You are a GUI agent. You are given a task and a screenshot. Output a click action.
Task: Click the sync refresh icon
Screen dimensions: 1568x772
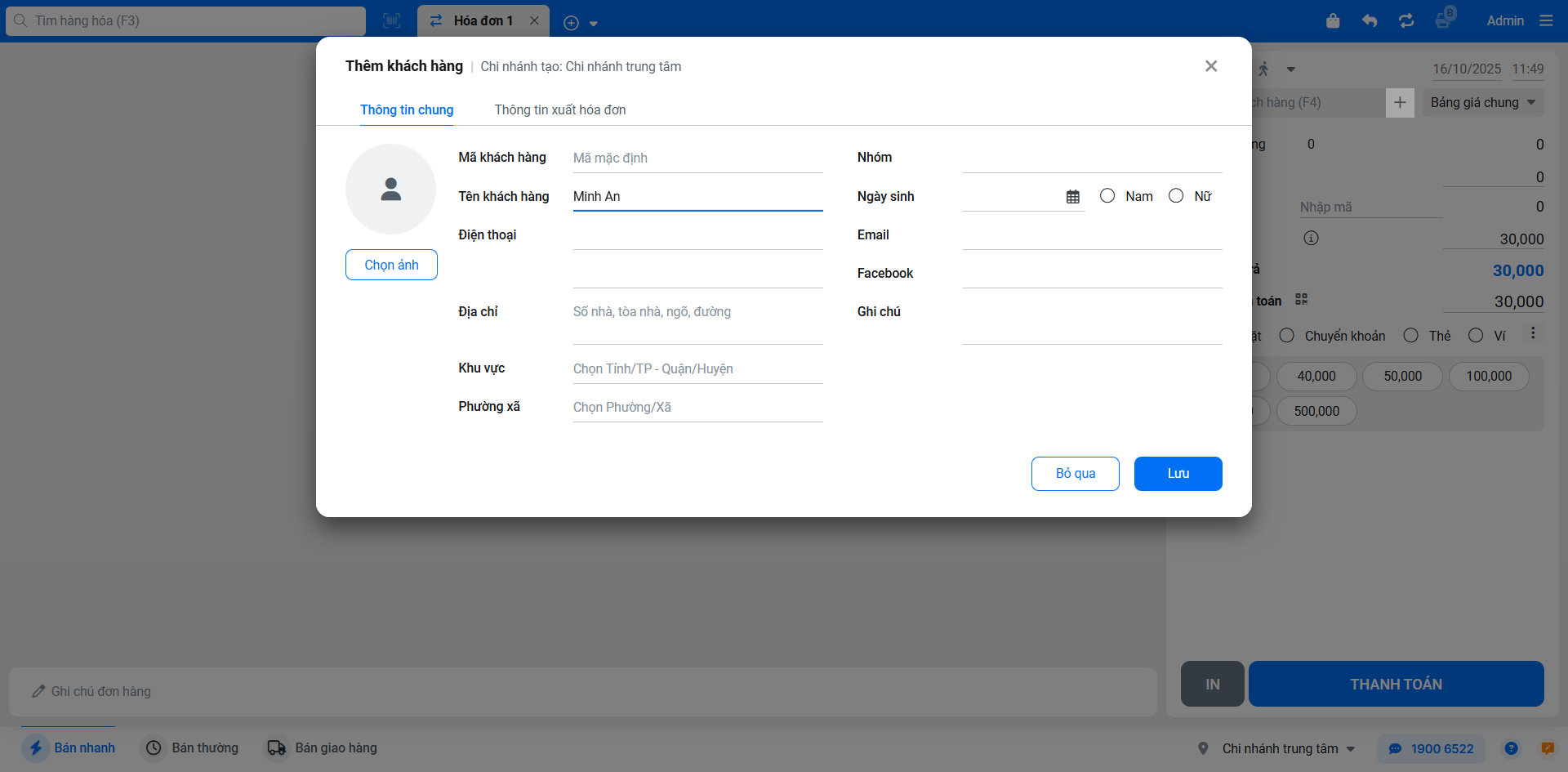[x=1406, y=21]
